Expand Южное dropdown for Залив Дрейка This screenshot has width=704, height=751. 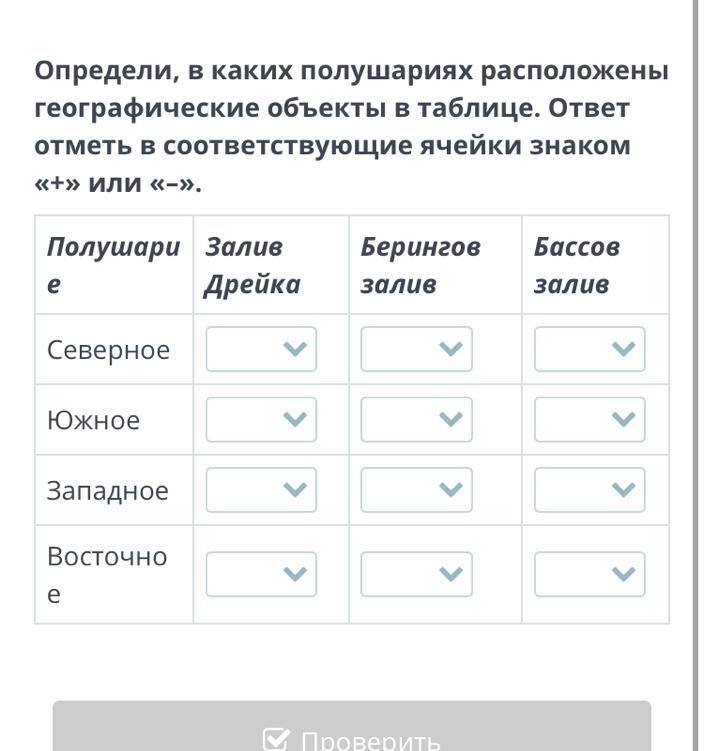tap(261, 420)
